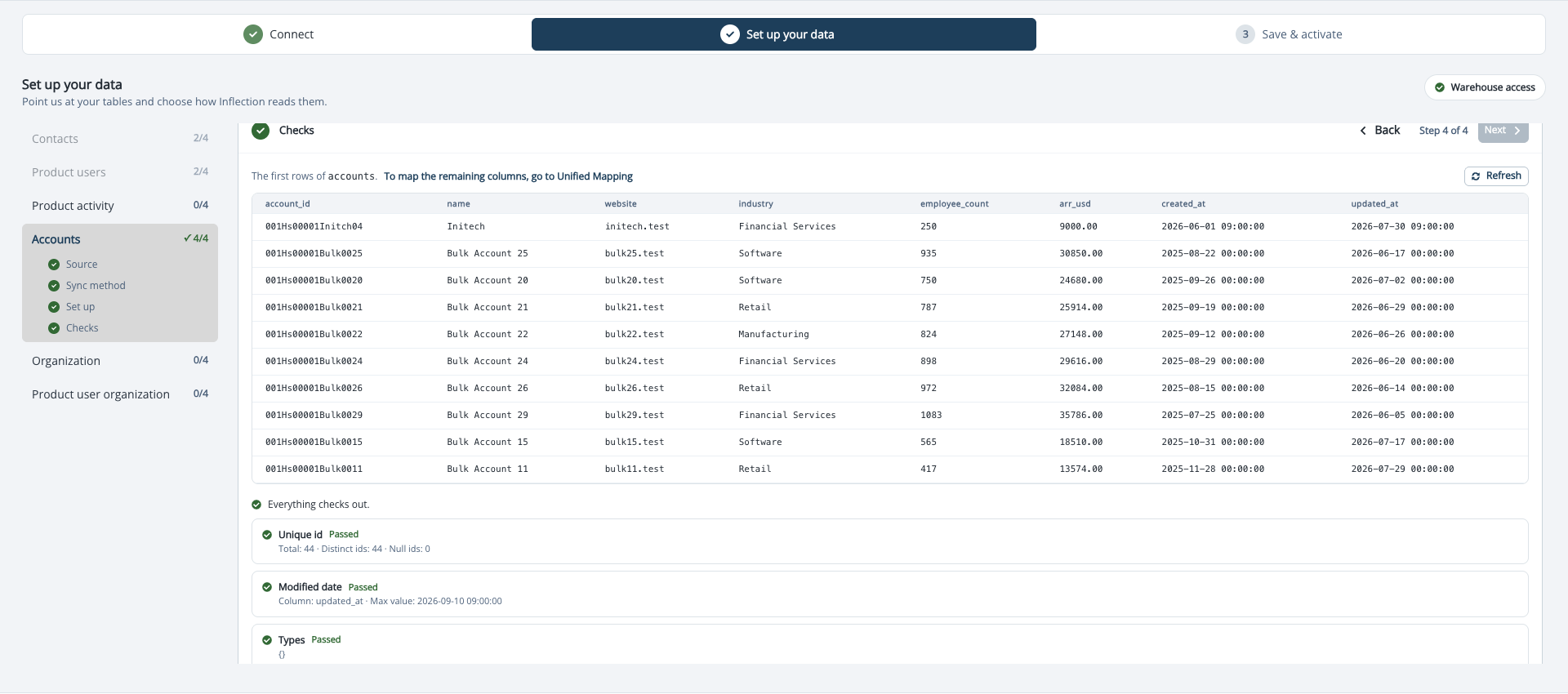The height and width of the screenshot is (694, 1568).
Task: Open the Connect step
Action: (x=278, y=34)
